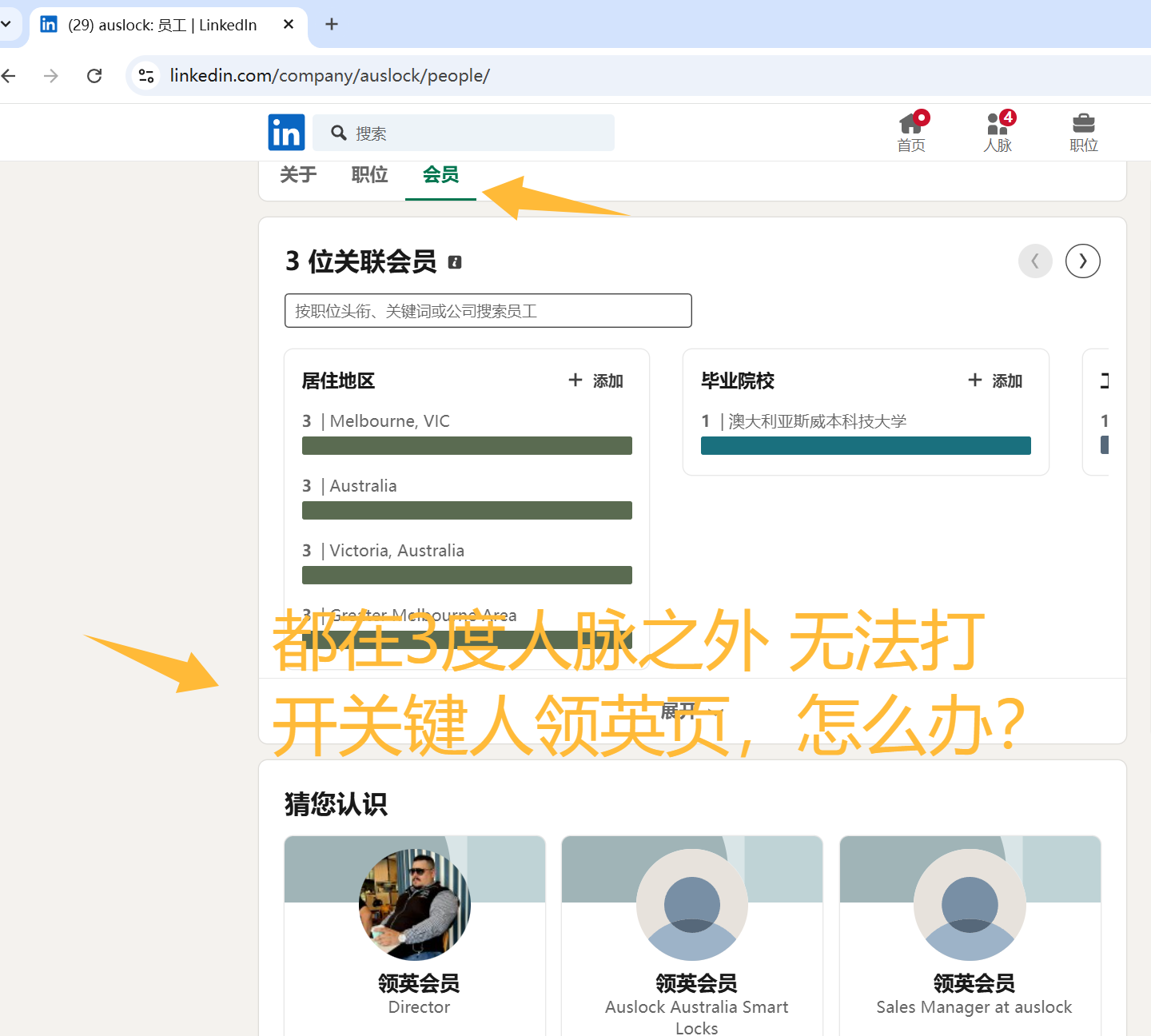This screenshot has height=1036, width=1151.
Task: Add a school via 毕业院校 添加
Action: (x=995, y=381)
